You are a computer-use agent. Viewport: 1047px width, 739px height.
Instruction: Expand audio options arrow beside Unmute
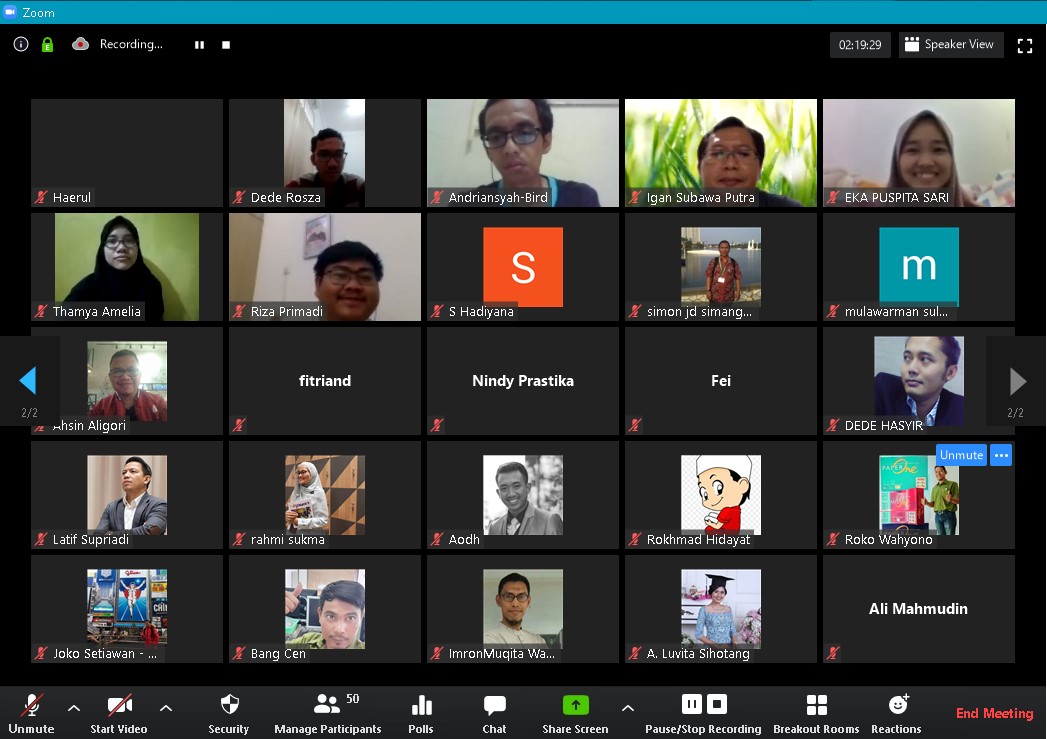click(74, 708)
